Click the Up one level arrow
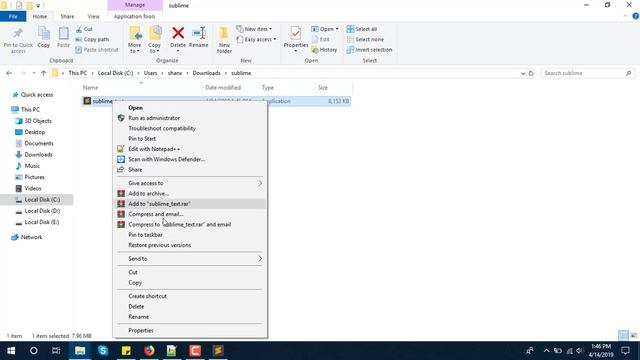640x360 pixels. (43, 73)
